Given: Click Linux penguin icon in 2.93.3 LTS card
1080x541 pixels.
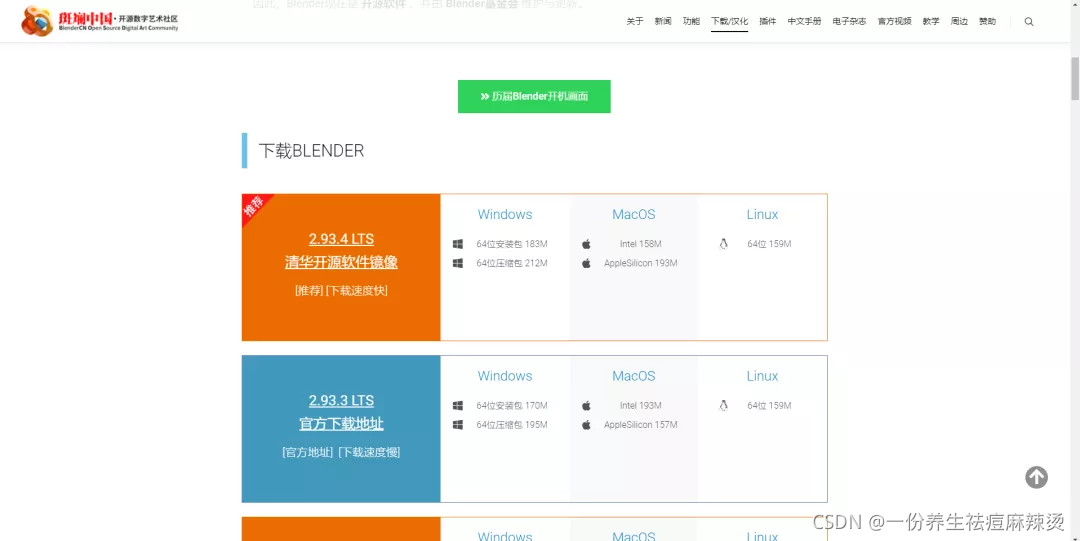Looking at the screenshot, I should tap(723, 405).
